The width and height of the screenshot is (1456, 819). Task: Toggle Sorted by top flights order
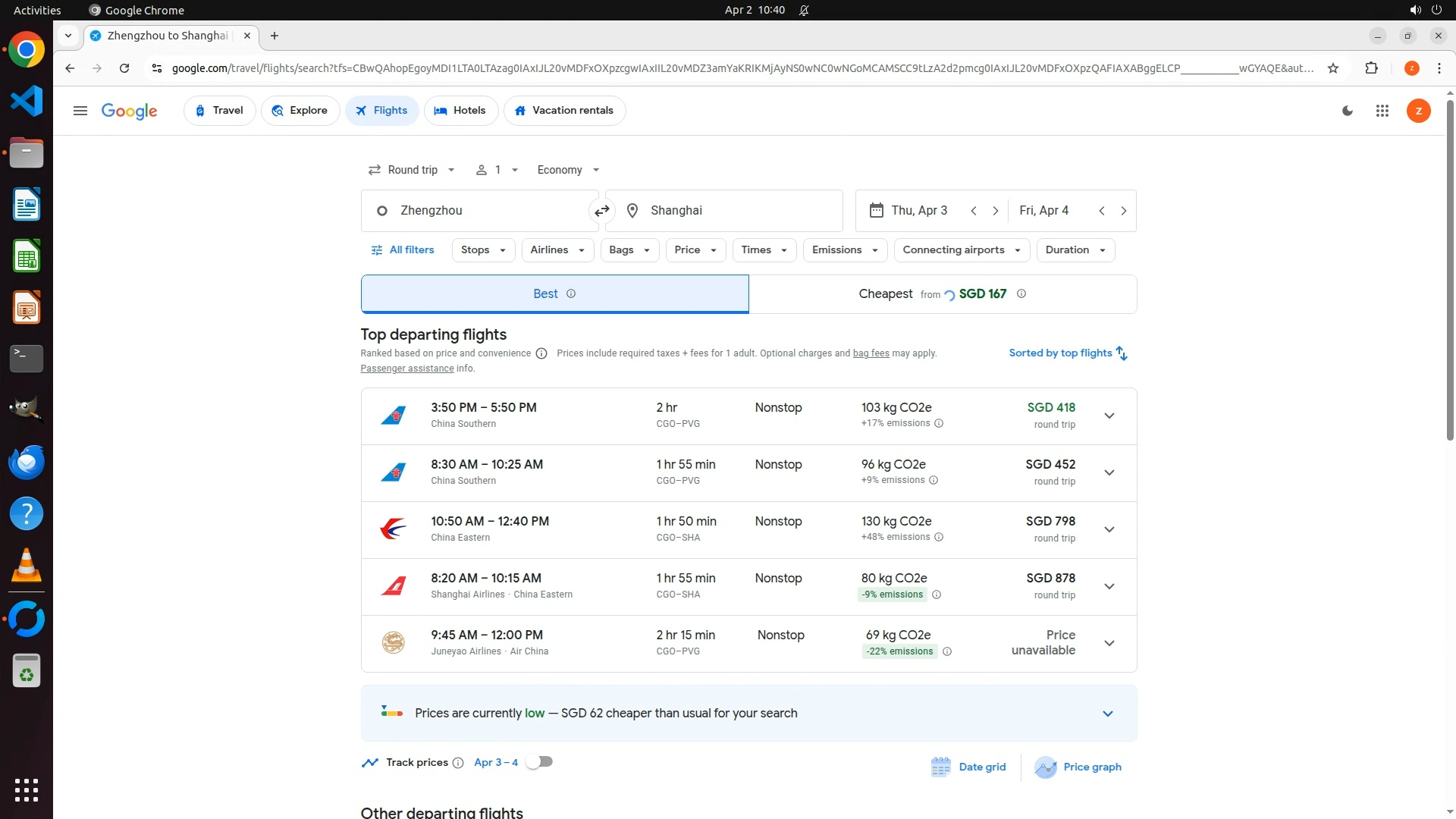point(1068,353)
